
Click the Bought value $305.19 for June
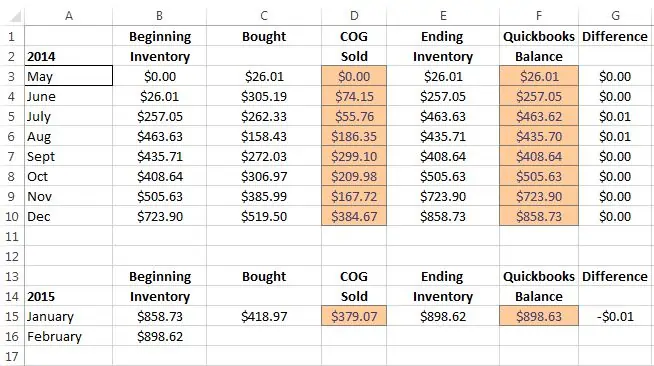pyautogui.click(x=264, y=96)
